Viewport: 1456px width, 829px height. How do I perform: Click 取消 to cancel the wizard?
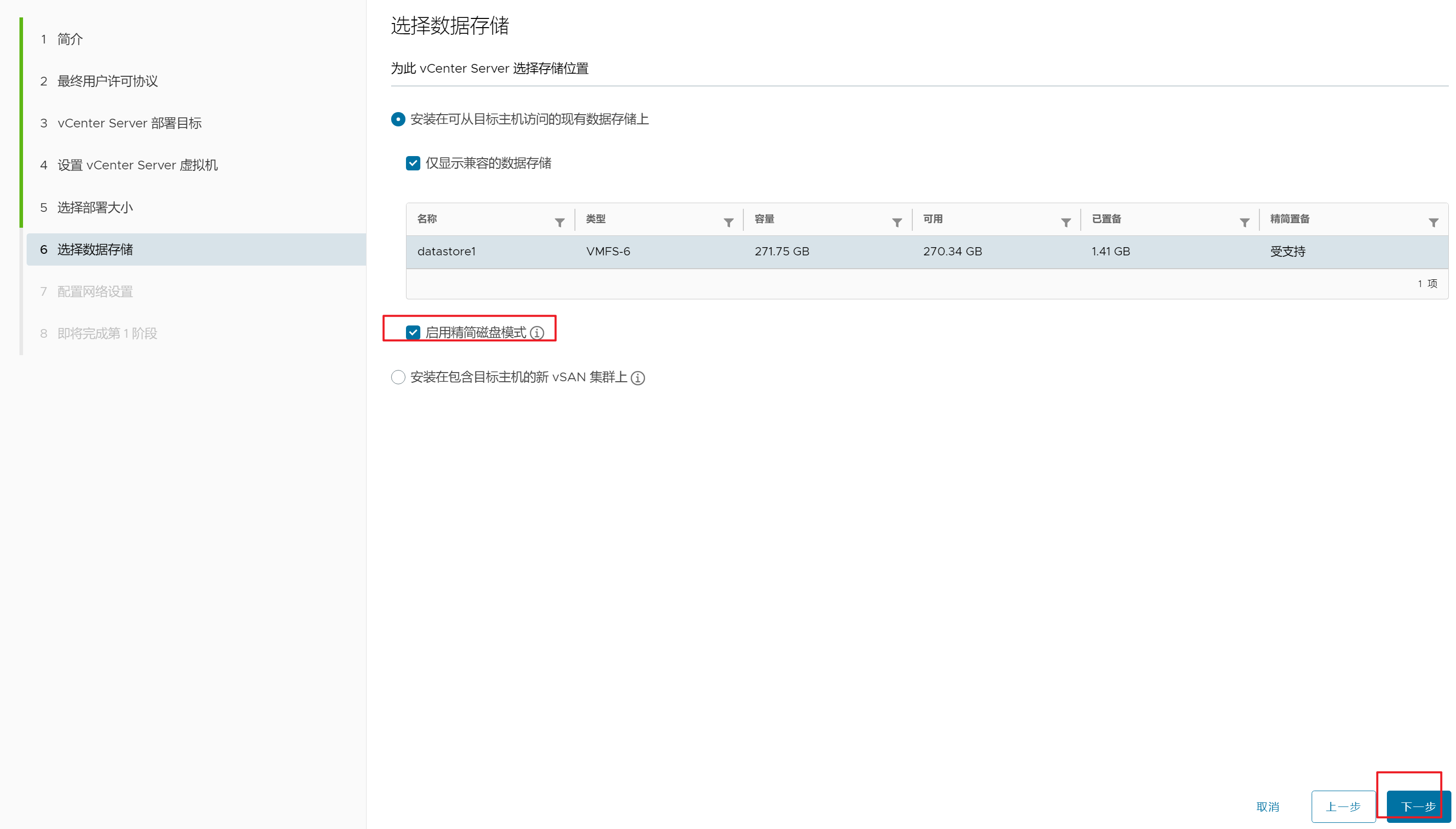(1268, 806)
